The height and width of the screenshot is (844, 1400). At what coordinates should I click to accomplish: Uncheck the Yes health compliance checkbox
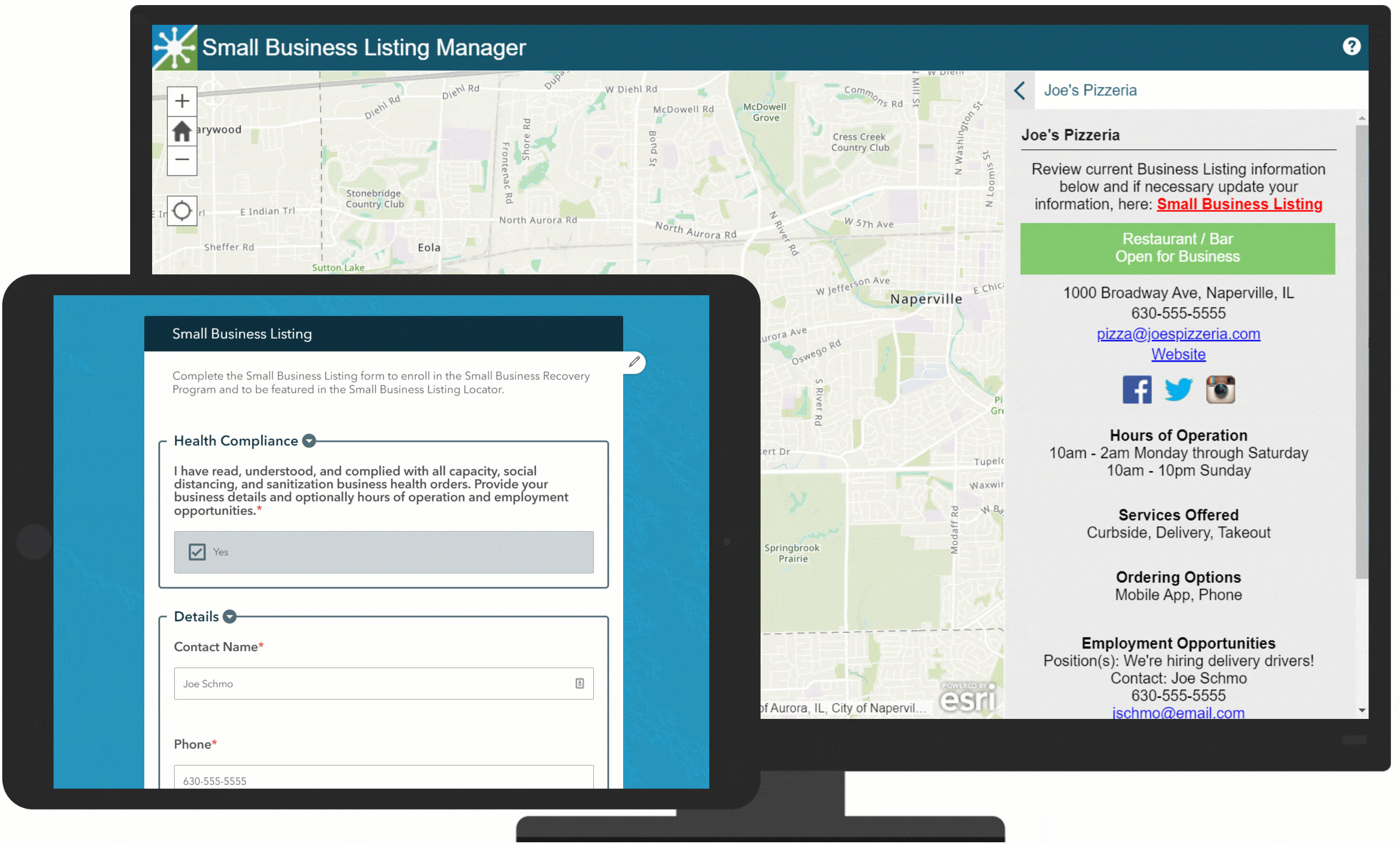tap(197, 552)
